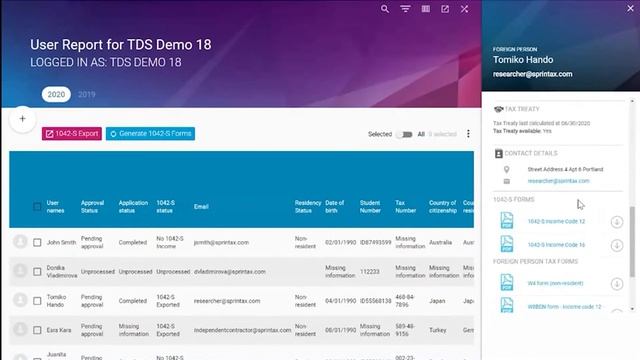640x360 pixels.
Task: Sort by Date of birth column header
Action: pyautogui.click(x=335, y=207)
